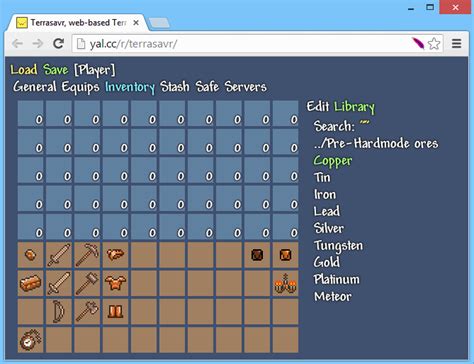Select the copper chainmail icon
474x364 pixels.
pos(115,283)
